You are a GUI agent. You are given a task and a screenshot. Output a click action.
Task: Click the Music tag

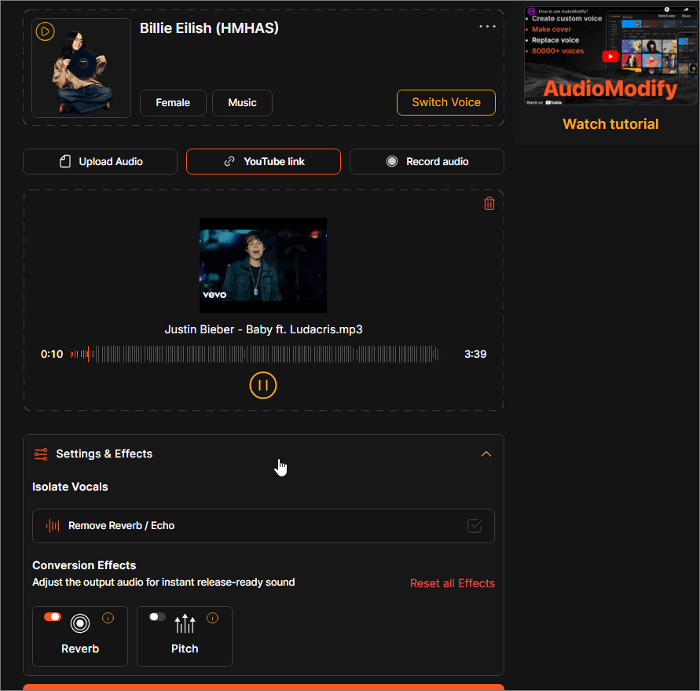point(242,103)
